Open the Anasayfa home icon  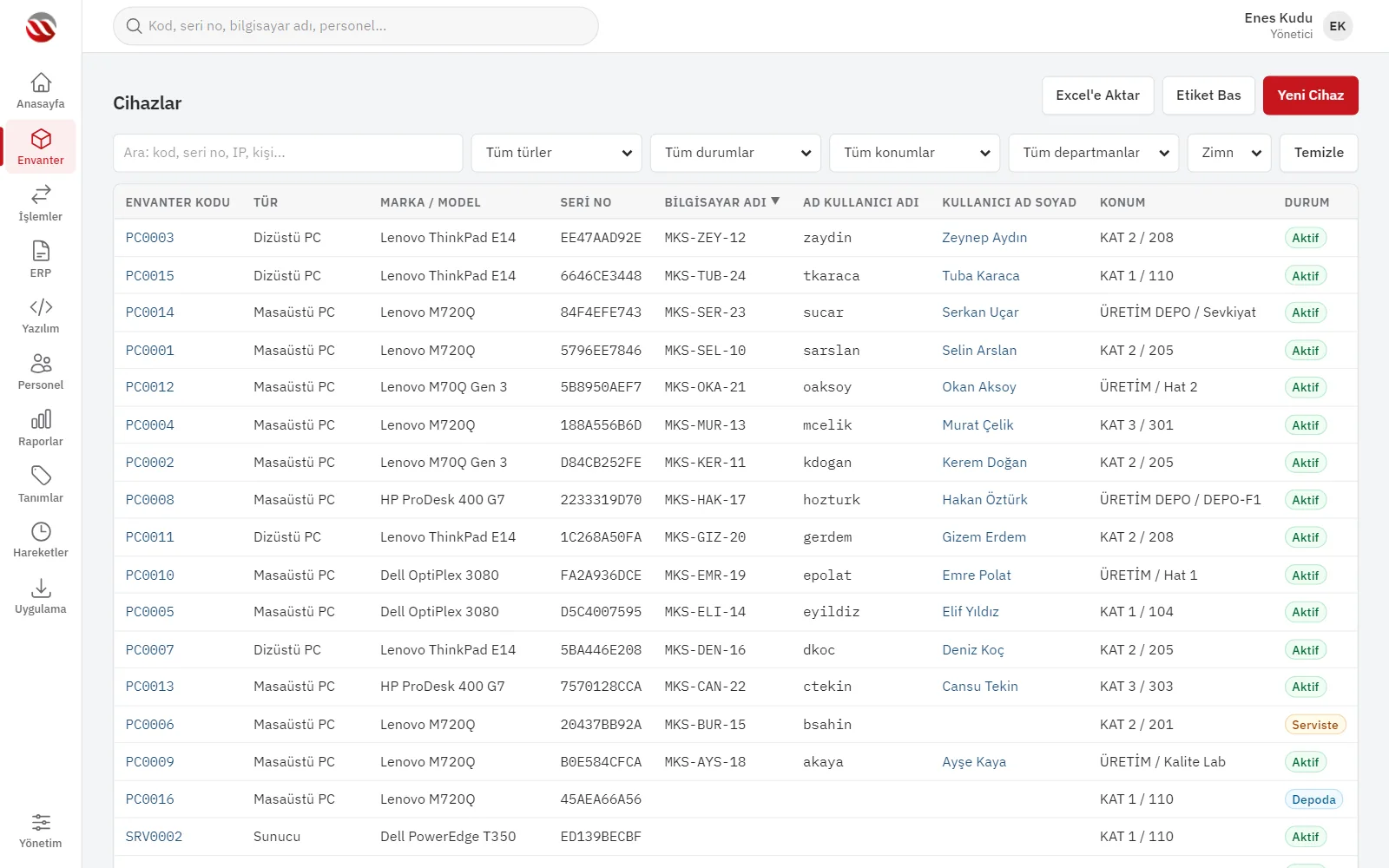coord(41,82)
